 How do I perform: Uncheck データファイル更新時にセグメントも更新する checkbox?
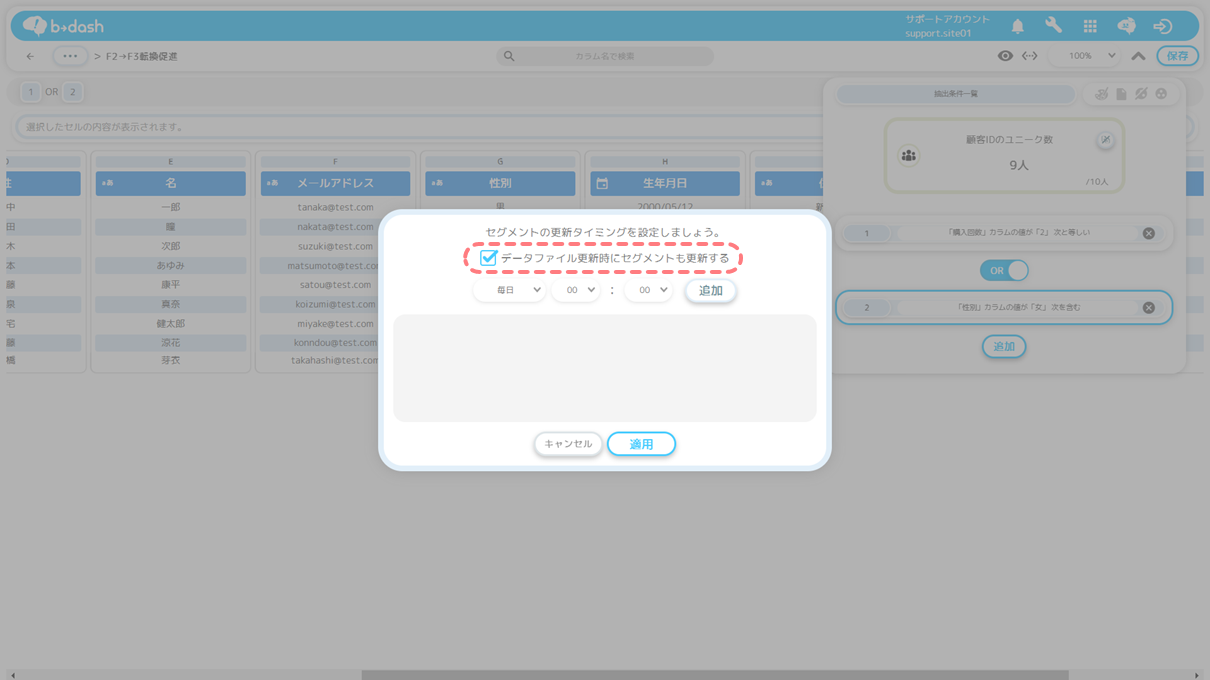[488, 258]
